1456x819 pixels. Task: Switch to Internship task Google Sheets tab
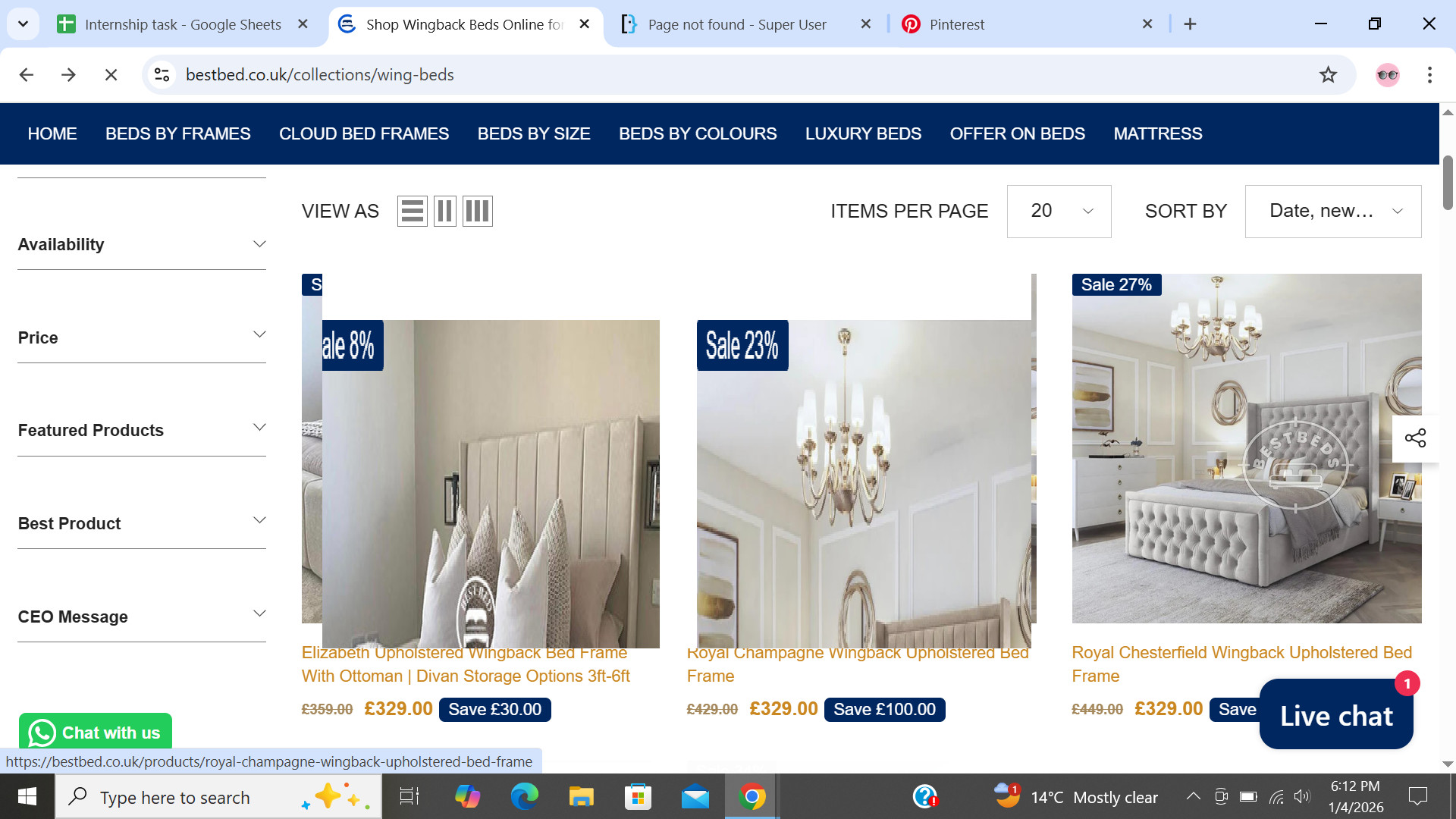(x=182, y=24)
